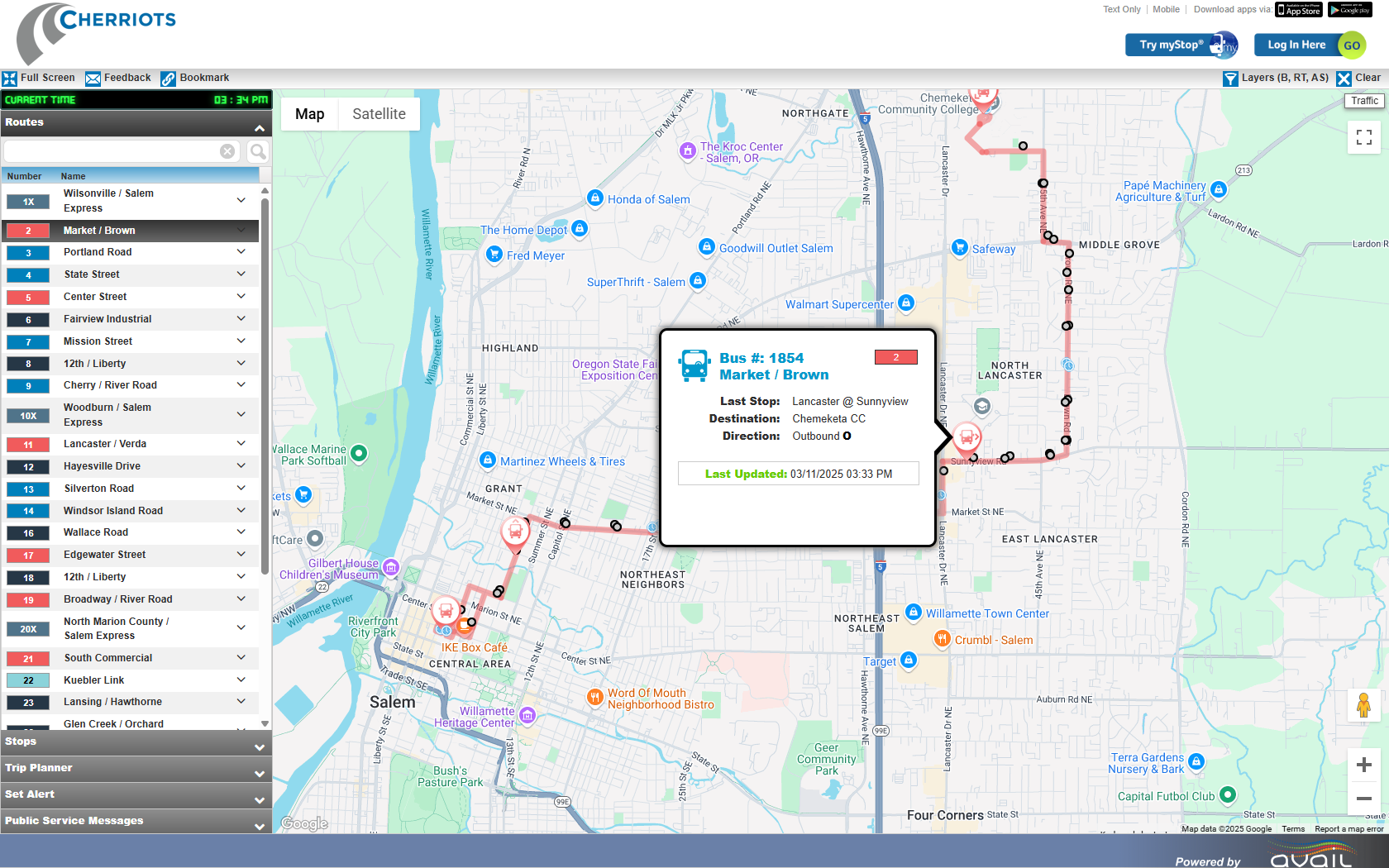Select the Portland Road route

point(98,252)
